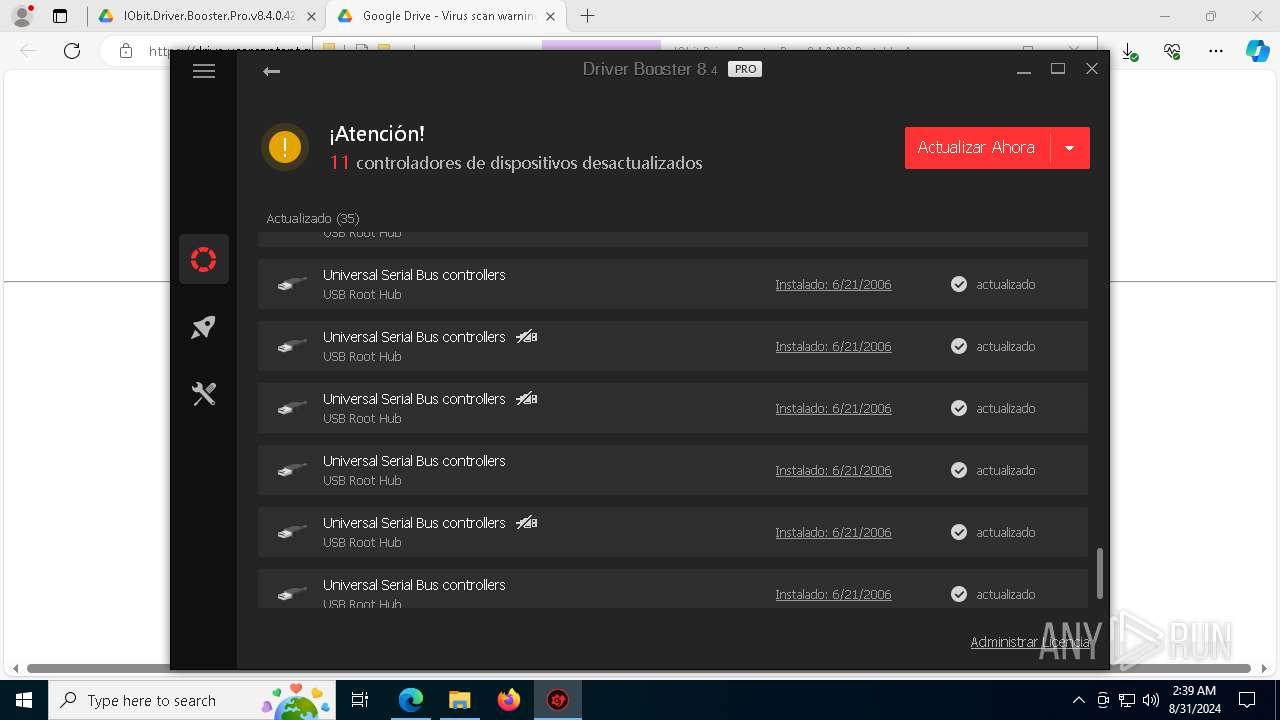Close the IObit.Driver.Booster.Pro tab
Image resolution: width=1280 pixels, height=720 pixels.
(x=311, y=16)
